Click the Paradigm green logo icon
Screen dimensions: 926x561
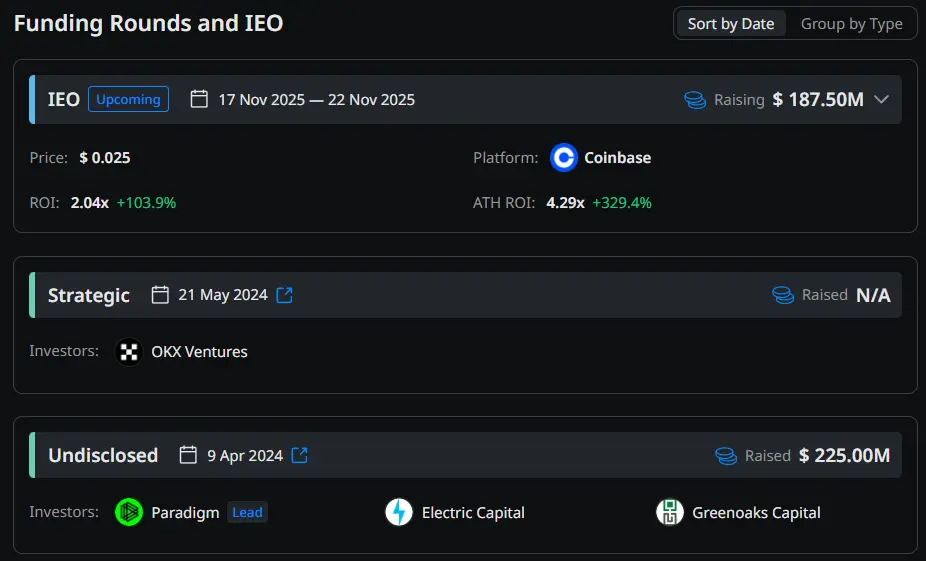tap(129, 513)
